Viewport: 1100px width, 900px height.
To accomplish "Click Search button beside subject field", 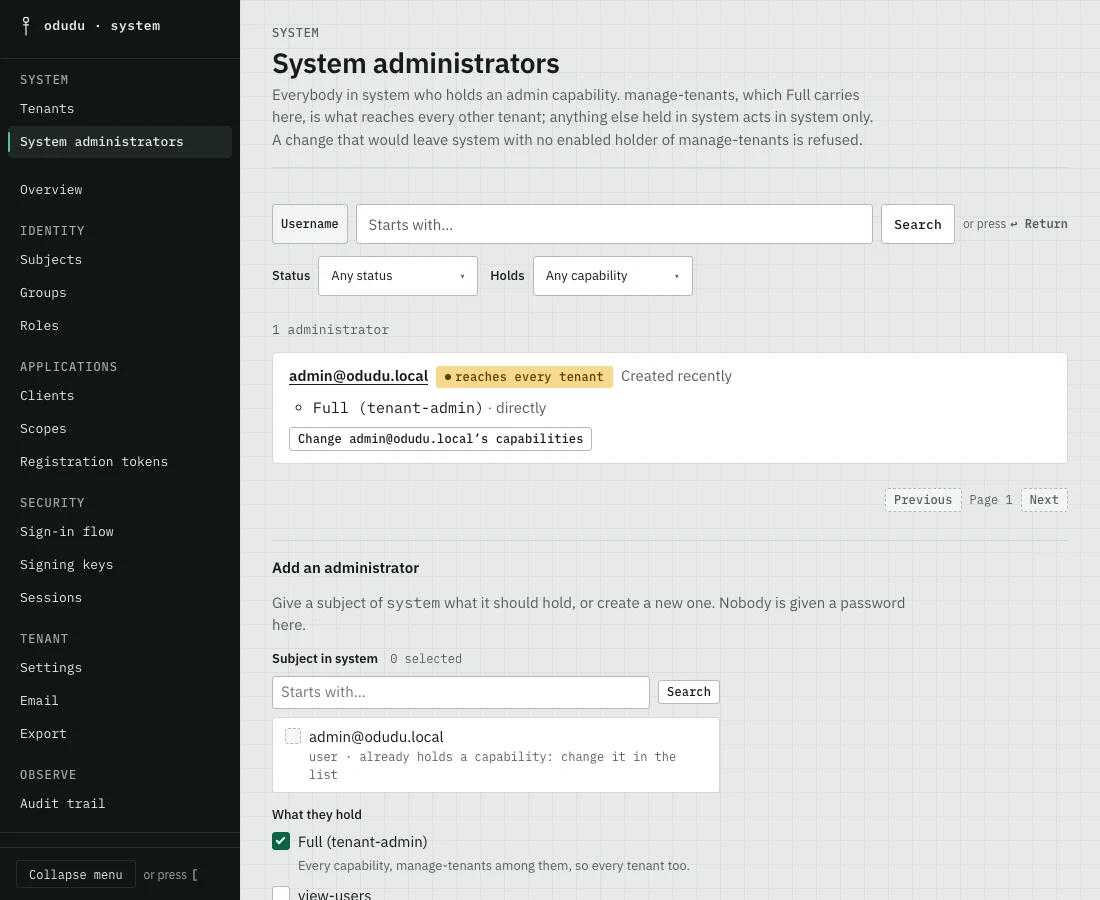I will [x=688, y=692].
